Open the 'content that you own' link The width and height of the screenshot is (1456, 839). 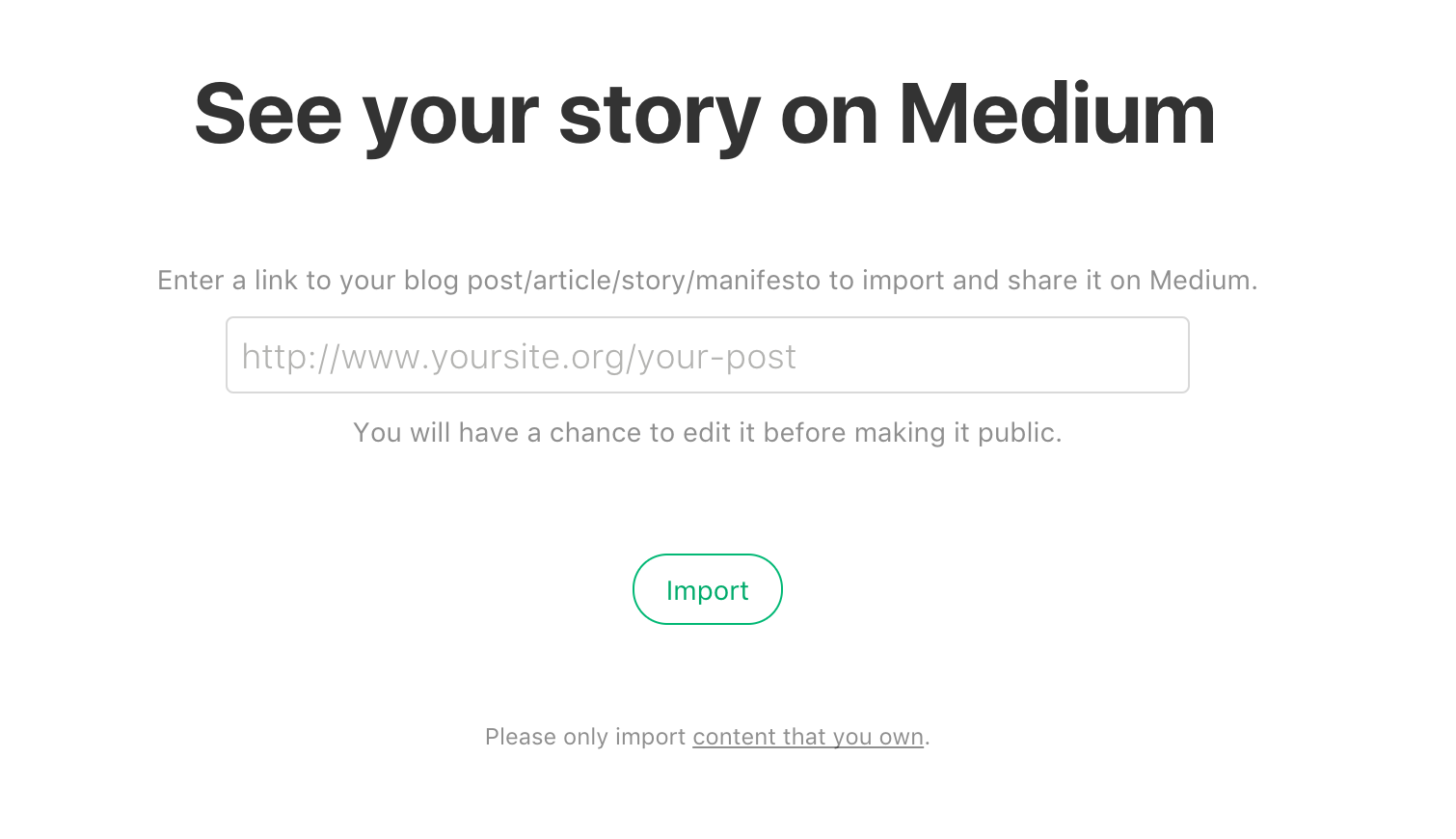808,737
